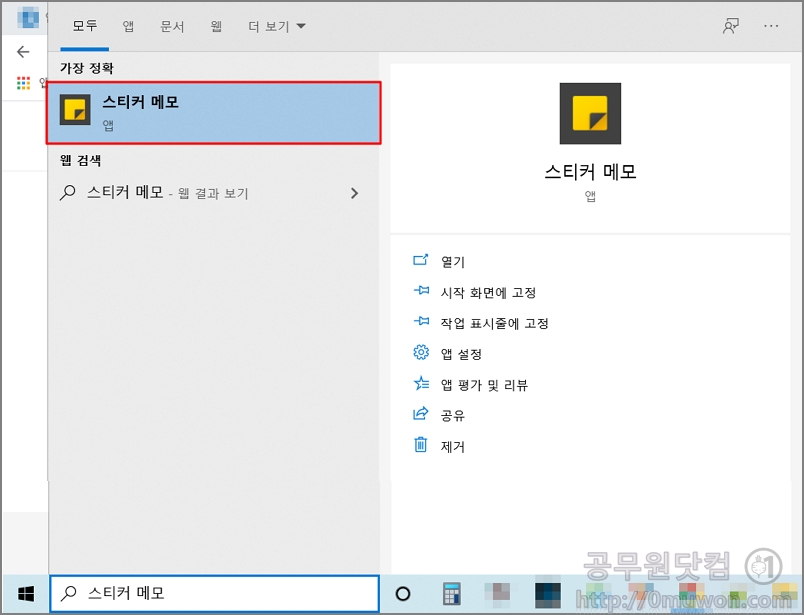The width and height of the screenshot is (804, 615).
Task: Open 앱 설정
Action: point(461,354)
